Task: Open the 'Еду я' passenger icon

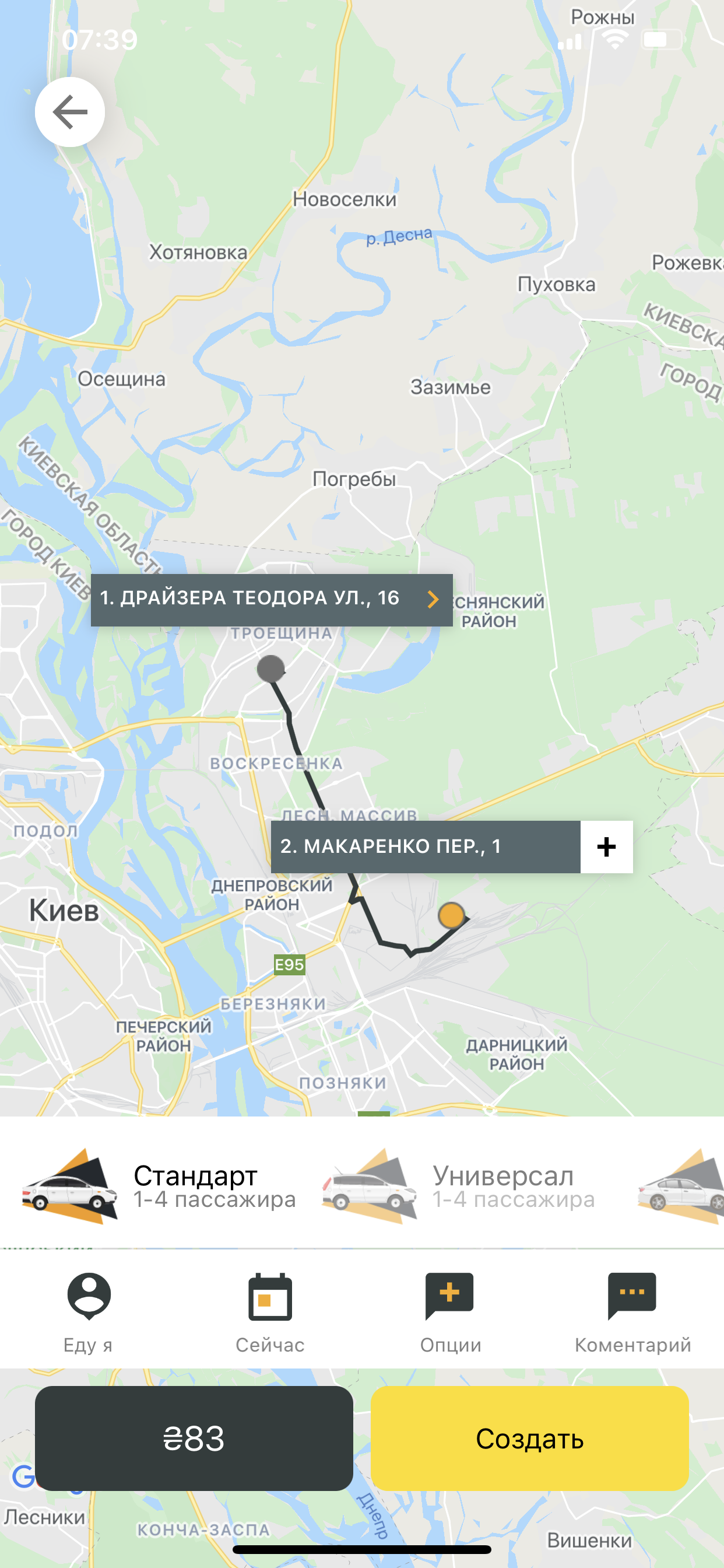Action: (x=89, y=1296)
